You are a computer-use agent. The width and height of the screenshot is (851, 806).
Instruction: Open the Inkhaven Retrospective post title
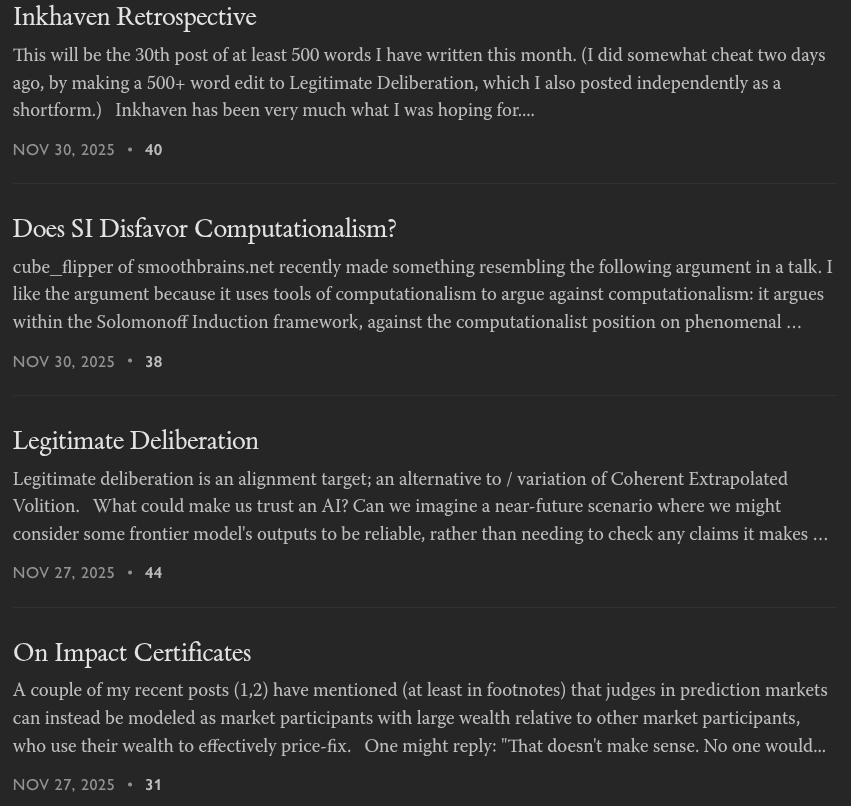coord(135,17)
